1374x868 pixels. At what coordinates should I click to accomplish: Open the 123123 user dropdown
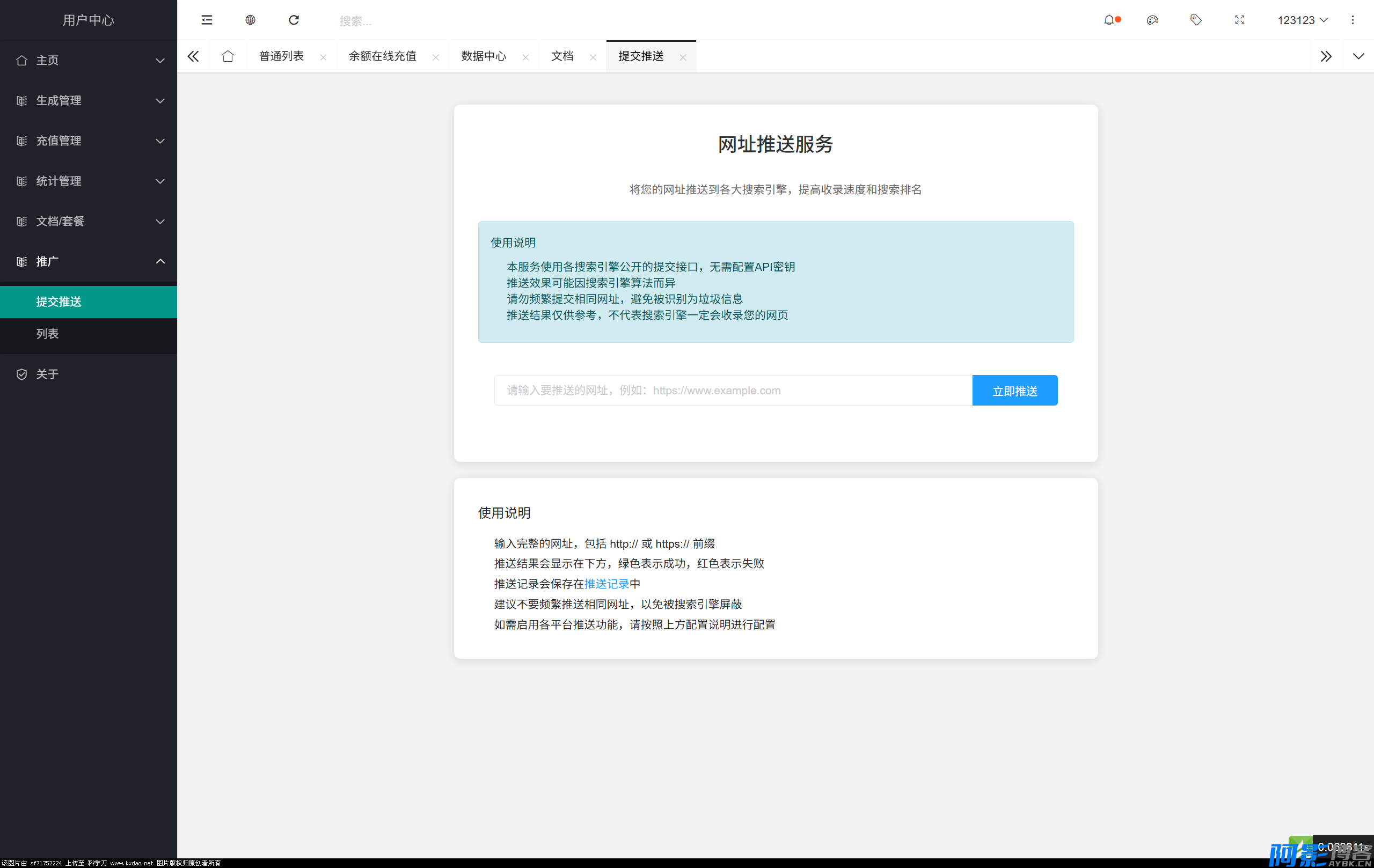point(1302,20)
